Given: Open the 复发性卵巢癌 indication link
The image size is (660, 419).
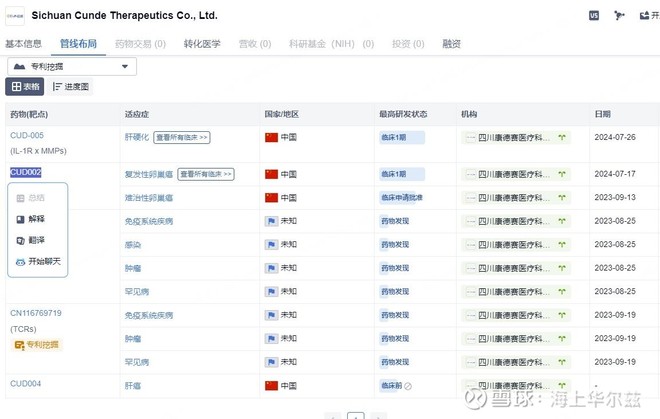Looking at the screenshot, I should [149, 174].
